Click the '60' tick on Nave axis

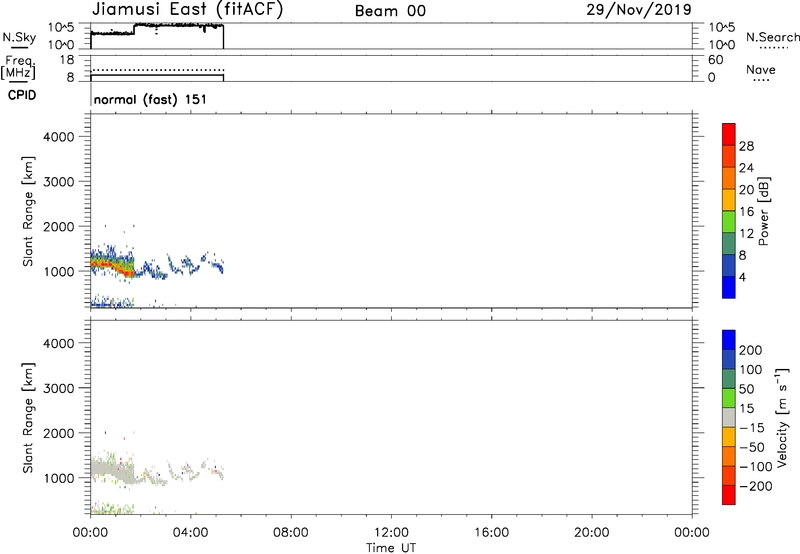tap(715, 60)
